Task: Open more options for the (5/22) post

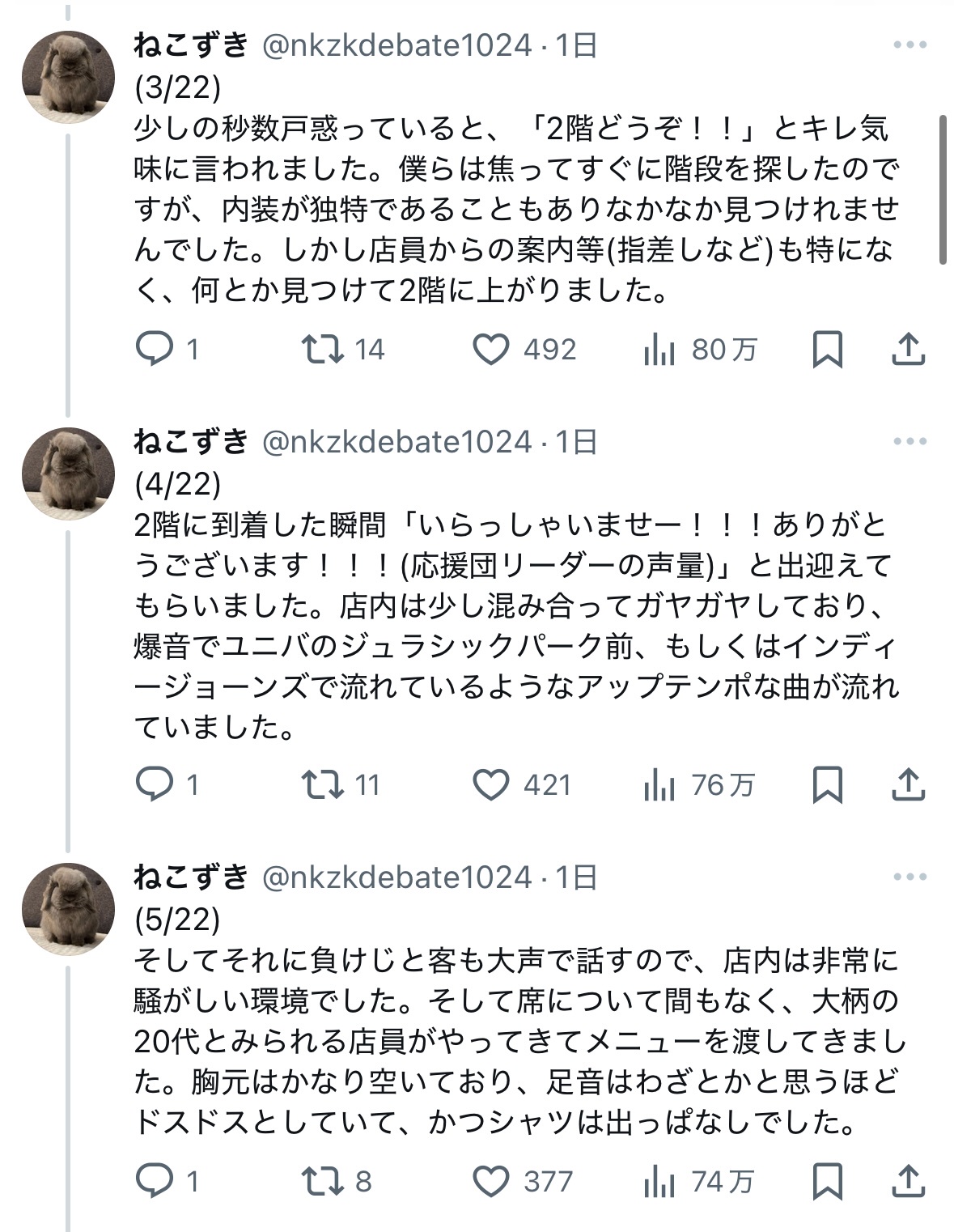Action: click(910, 877)
